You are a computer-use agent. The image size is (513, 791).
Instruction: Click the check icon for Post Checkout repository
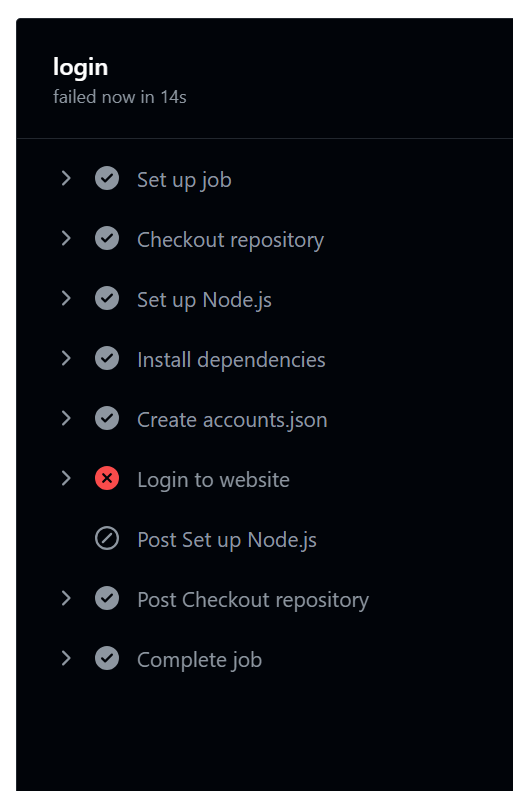pos(107,599)
